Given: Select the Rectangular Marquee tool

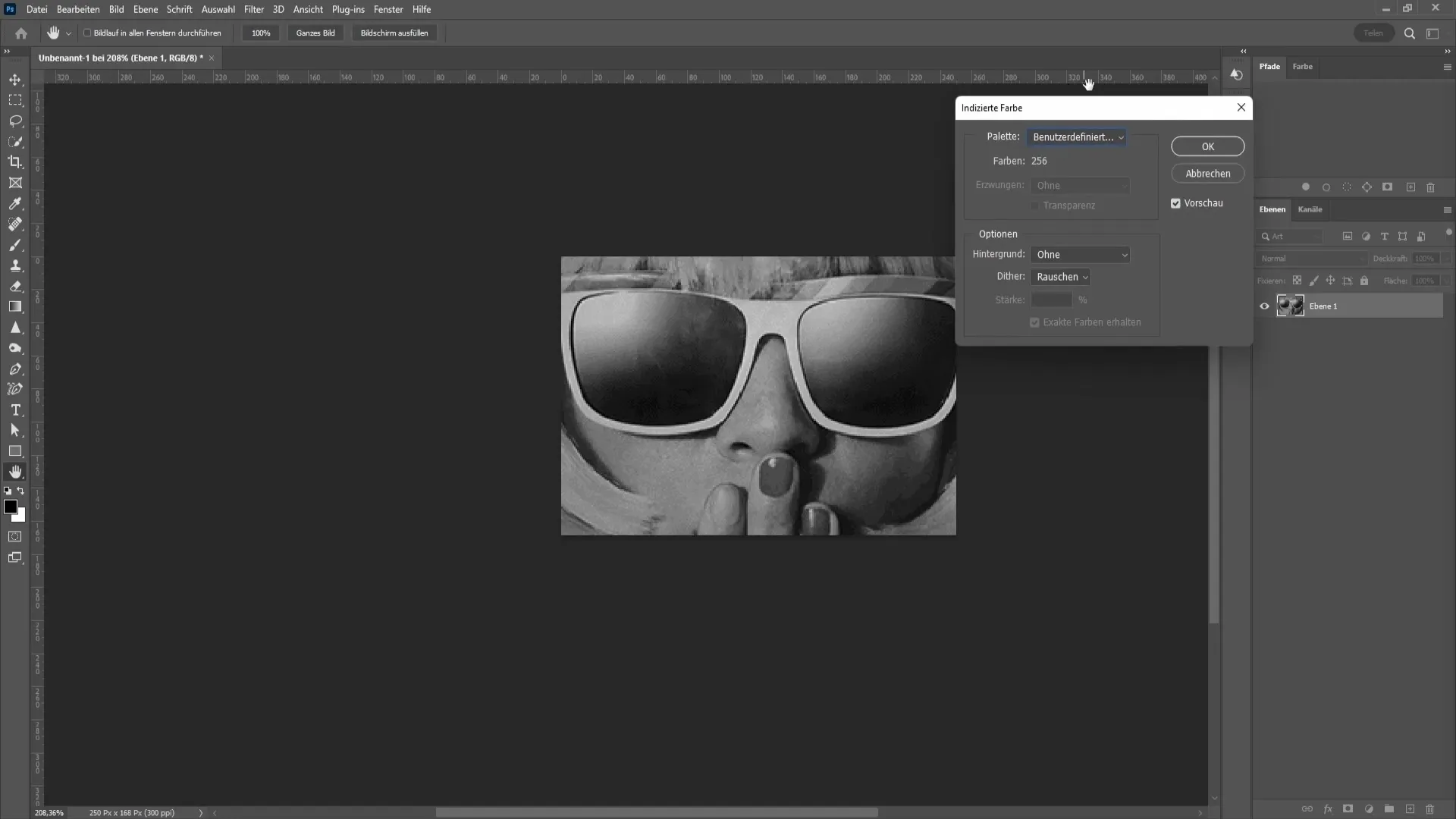Looking at the screenshot, I should coord(15,100).
